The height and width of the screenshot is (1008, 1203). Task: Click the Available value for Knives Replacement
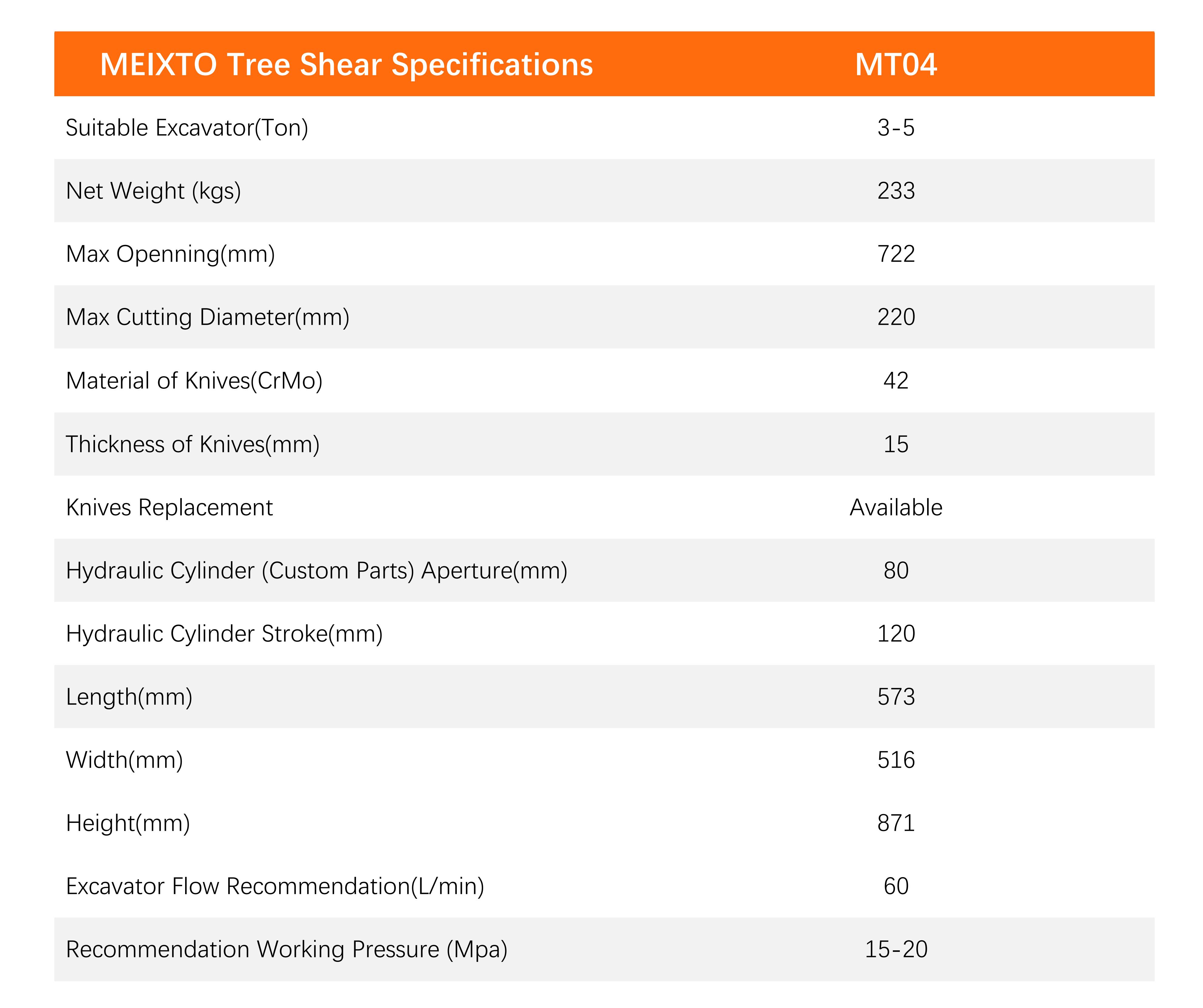(895, 508)
